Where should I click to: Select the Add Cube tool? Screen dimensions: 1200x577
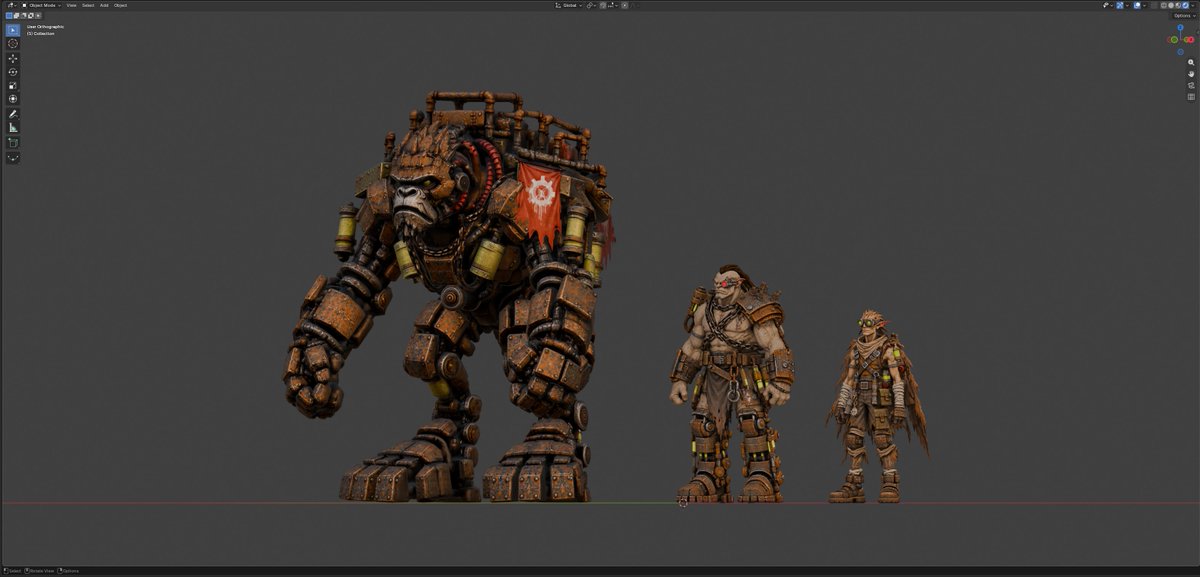tap(13, 143)
